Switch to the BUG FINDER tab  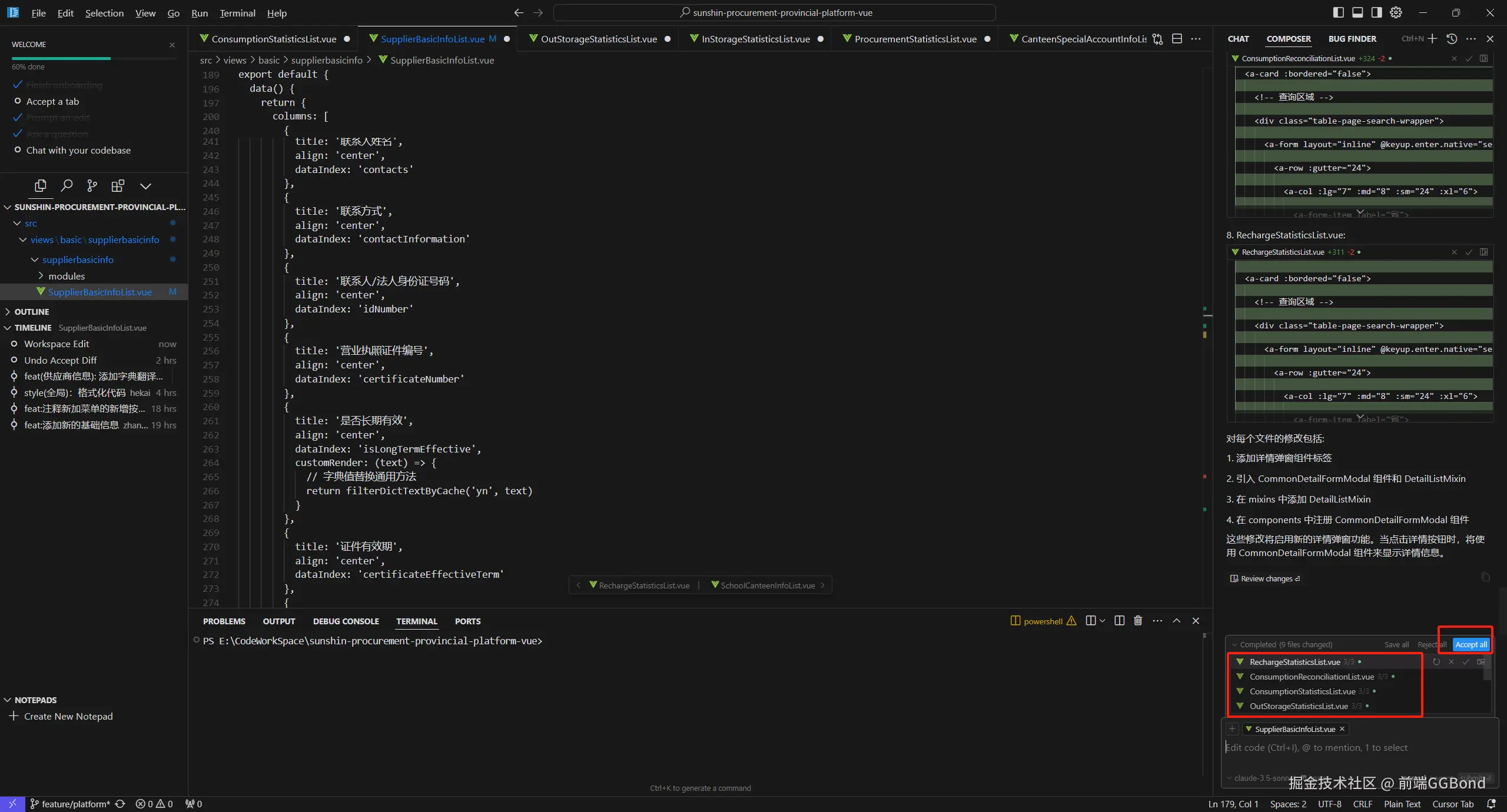[1352, 39]
